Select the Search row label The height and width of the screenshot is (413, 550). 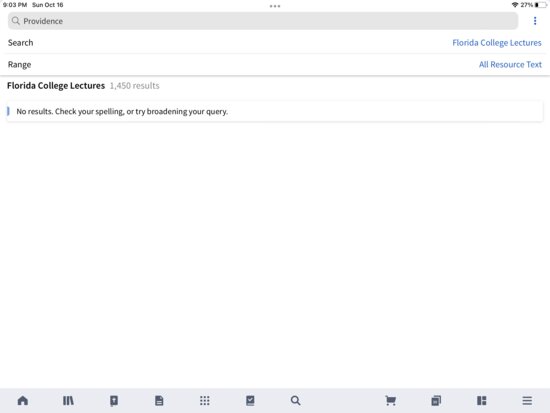[x=20, y=43]
